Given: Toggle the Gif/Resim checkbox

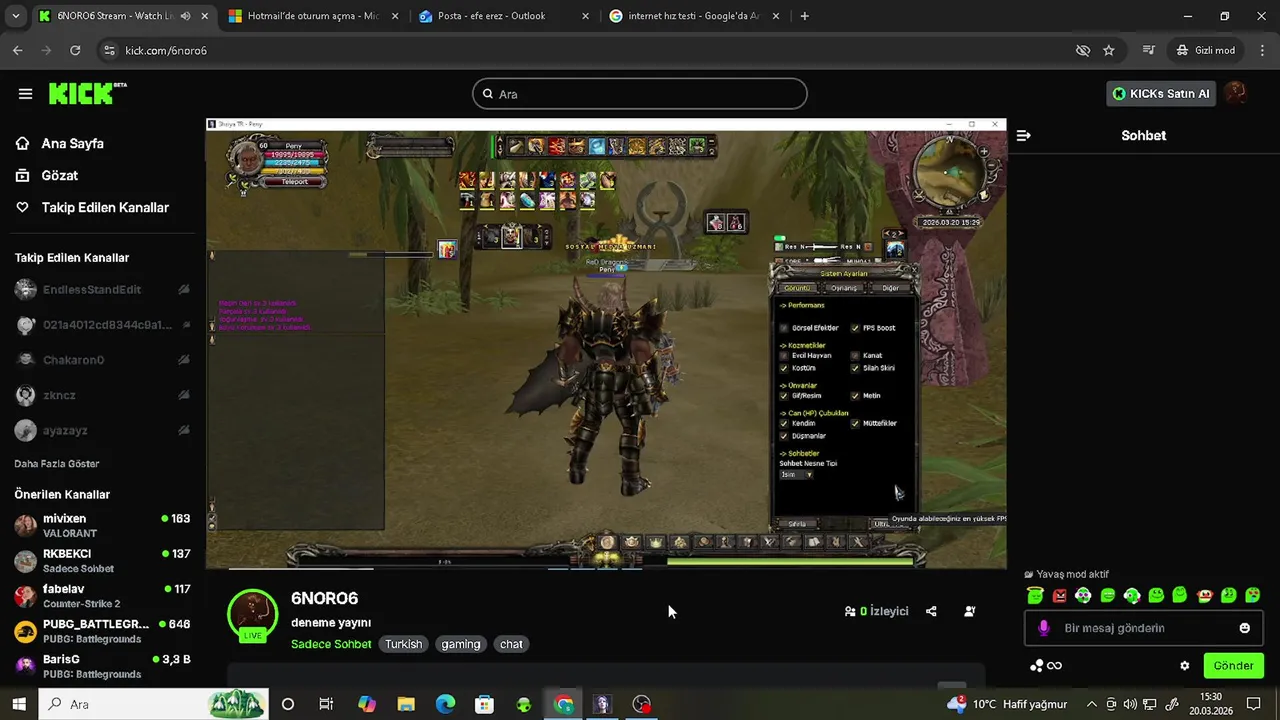Looking at the screenshot, I should [784, 395].
